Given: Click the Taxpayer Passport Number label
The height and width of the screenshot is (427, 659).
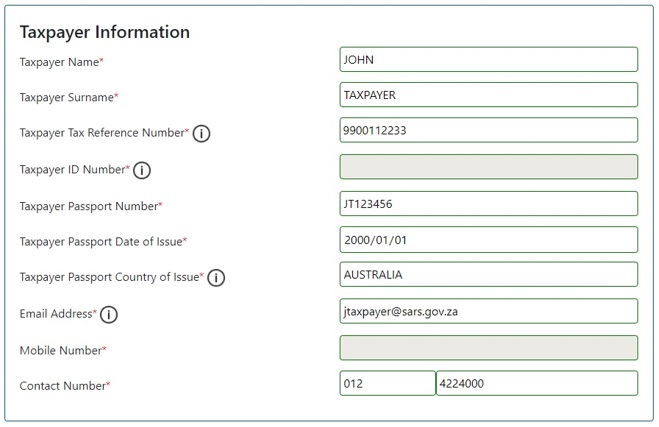Looking at the screenshot, I should pyautogui.click(x=91, y=206).
